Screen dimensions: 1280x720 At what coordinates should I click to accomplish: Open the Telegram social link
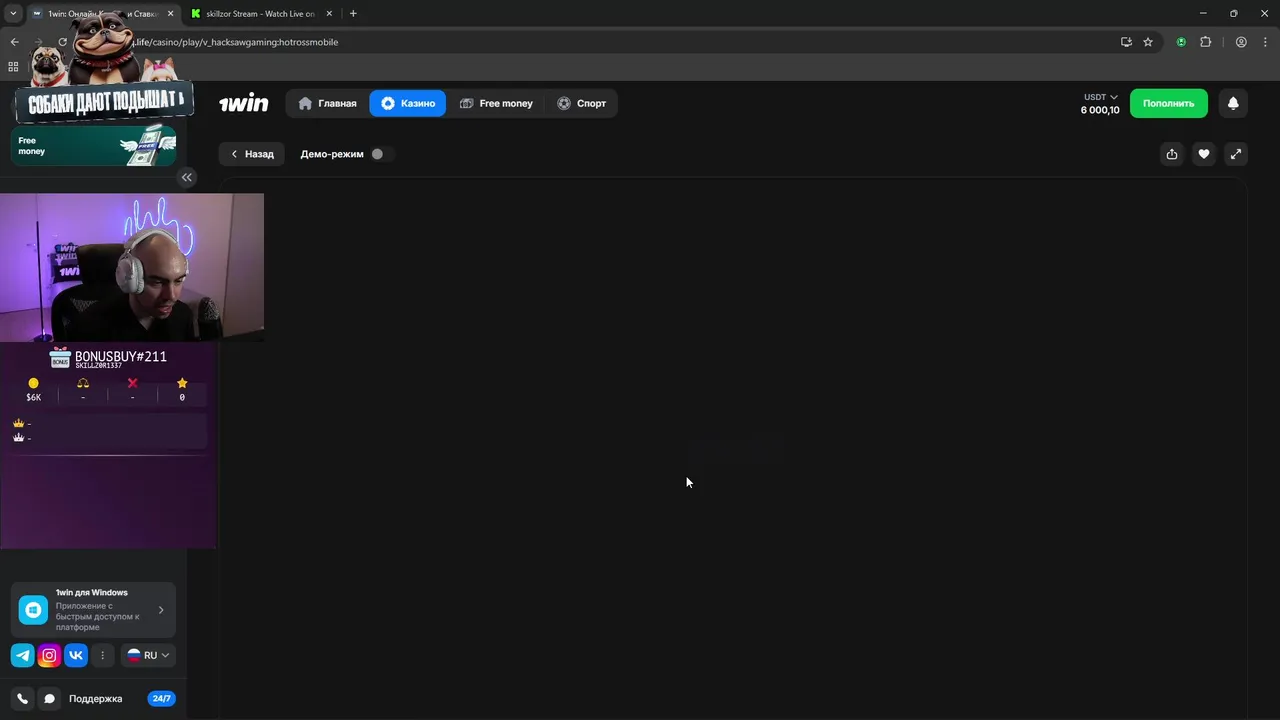(x=22, y=656)
